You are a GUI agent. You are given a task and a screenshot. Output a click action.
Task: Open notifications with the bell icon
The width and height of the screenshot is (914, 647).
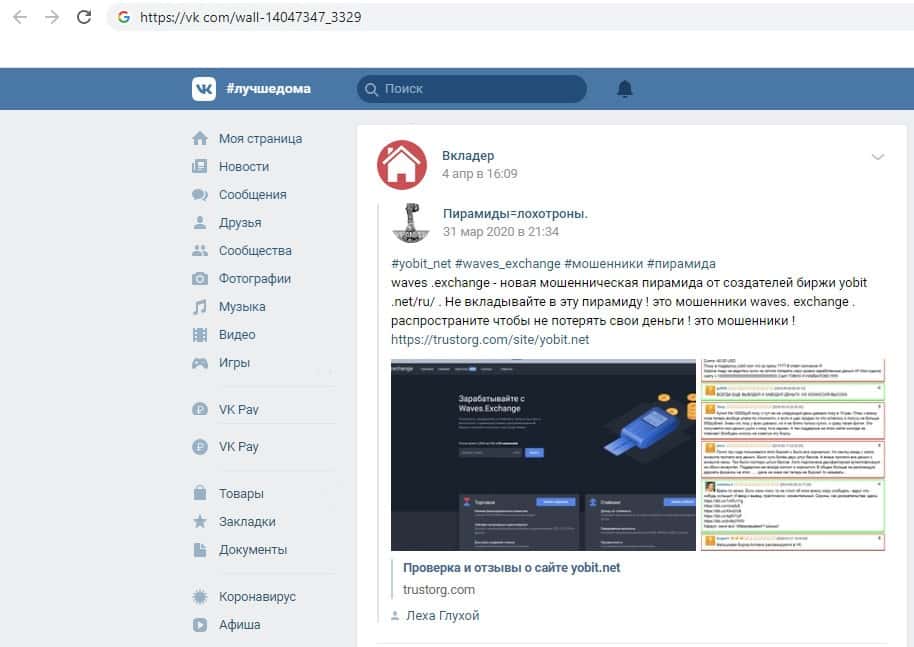(x=625, y=89)
